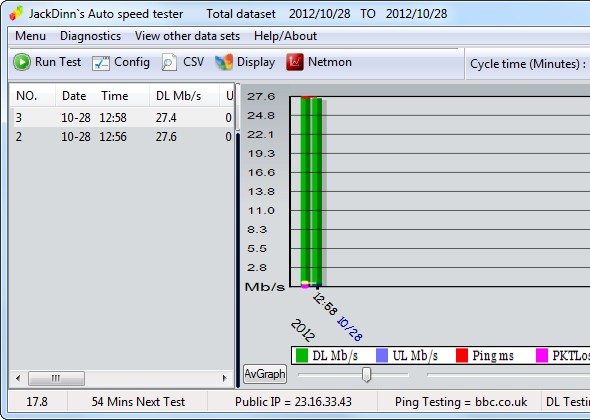590x420 pixels.
Task: Click the Time column header
Action: point(114,96)
